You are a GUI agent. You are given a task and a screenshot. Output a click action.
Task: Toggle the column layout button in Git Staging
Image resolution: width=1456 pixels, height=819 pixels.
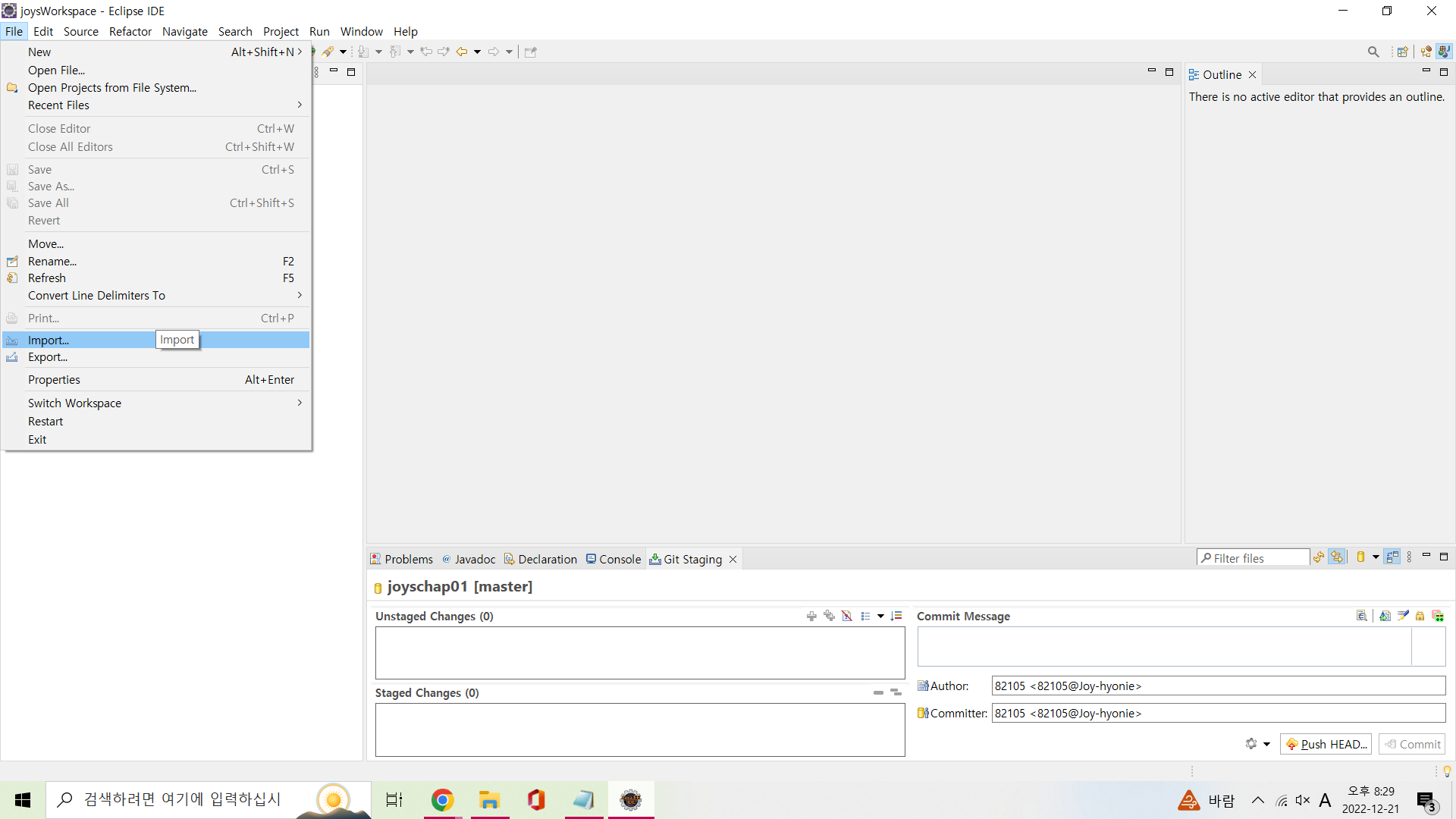[1392, 557]
